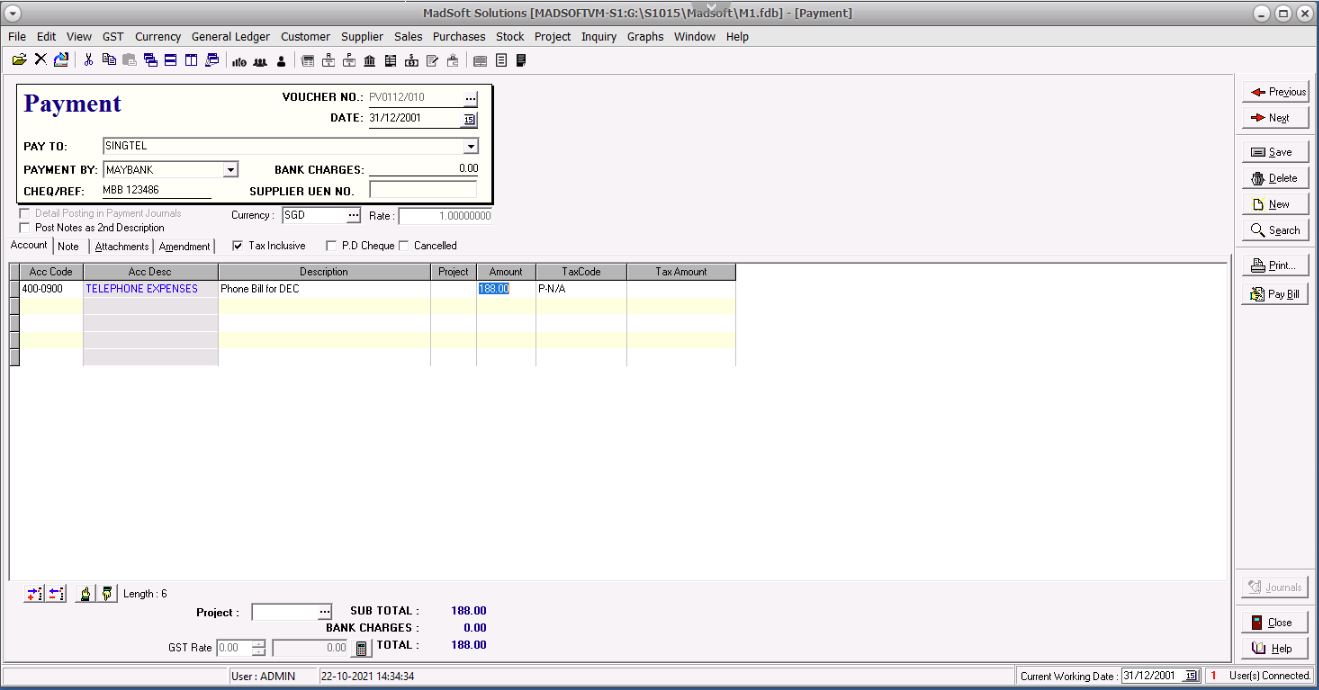Click the copy toolbar icon
Viewport: 1319px width, 690px height.
tap(109, 59)
